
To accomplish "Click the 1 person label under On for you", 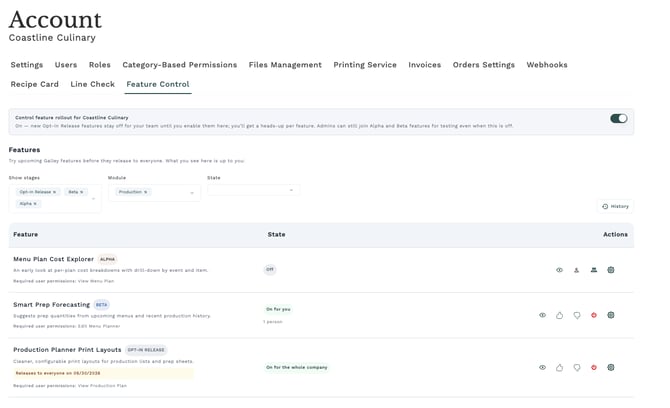I will (x=273, y=322).
